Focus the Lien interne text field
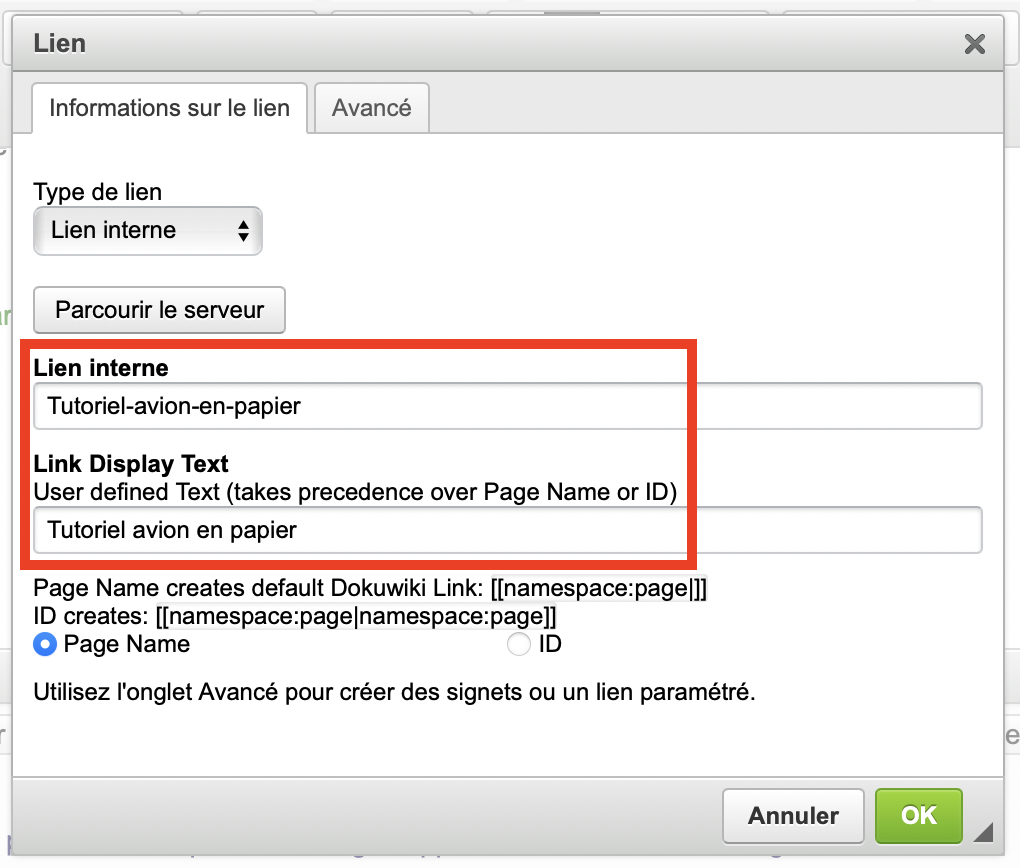Viewport: 1020px width, 868px height. click(x=507, y=407)
